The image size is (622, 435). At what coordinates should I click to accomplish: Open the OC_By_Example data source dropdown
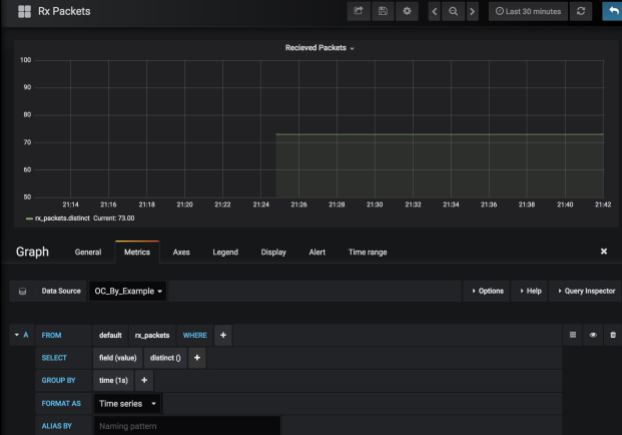pos(128,291)
